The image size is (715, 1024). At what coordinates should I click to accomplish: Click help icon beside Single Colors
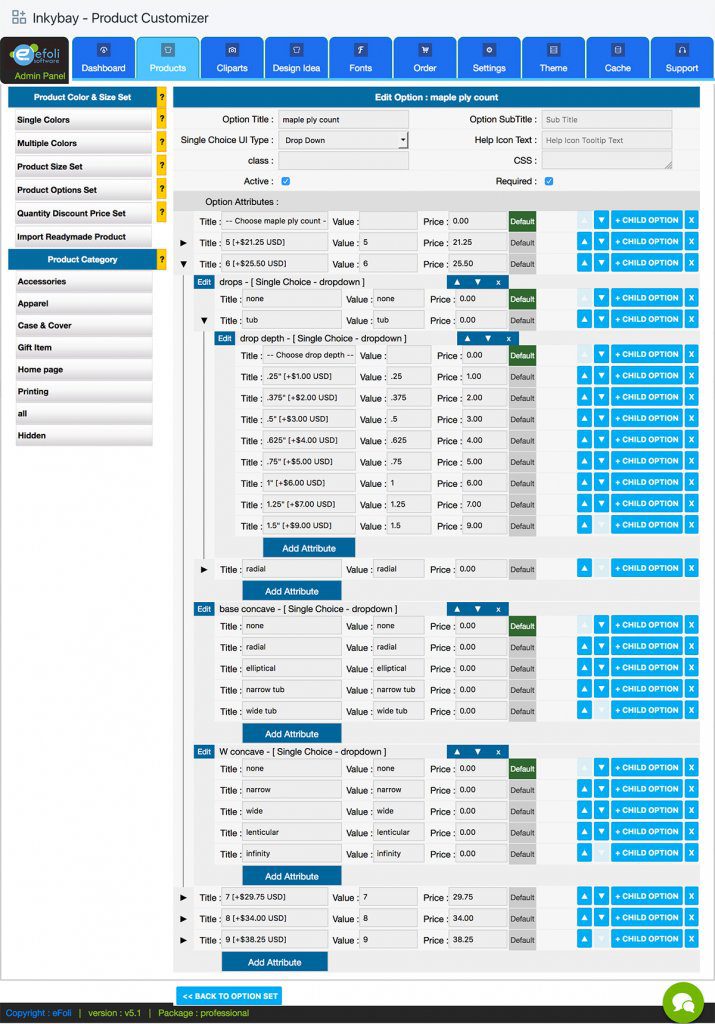(x=162, y=120)
